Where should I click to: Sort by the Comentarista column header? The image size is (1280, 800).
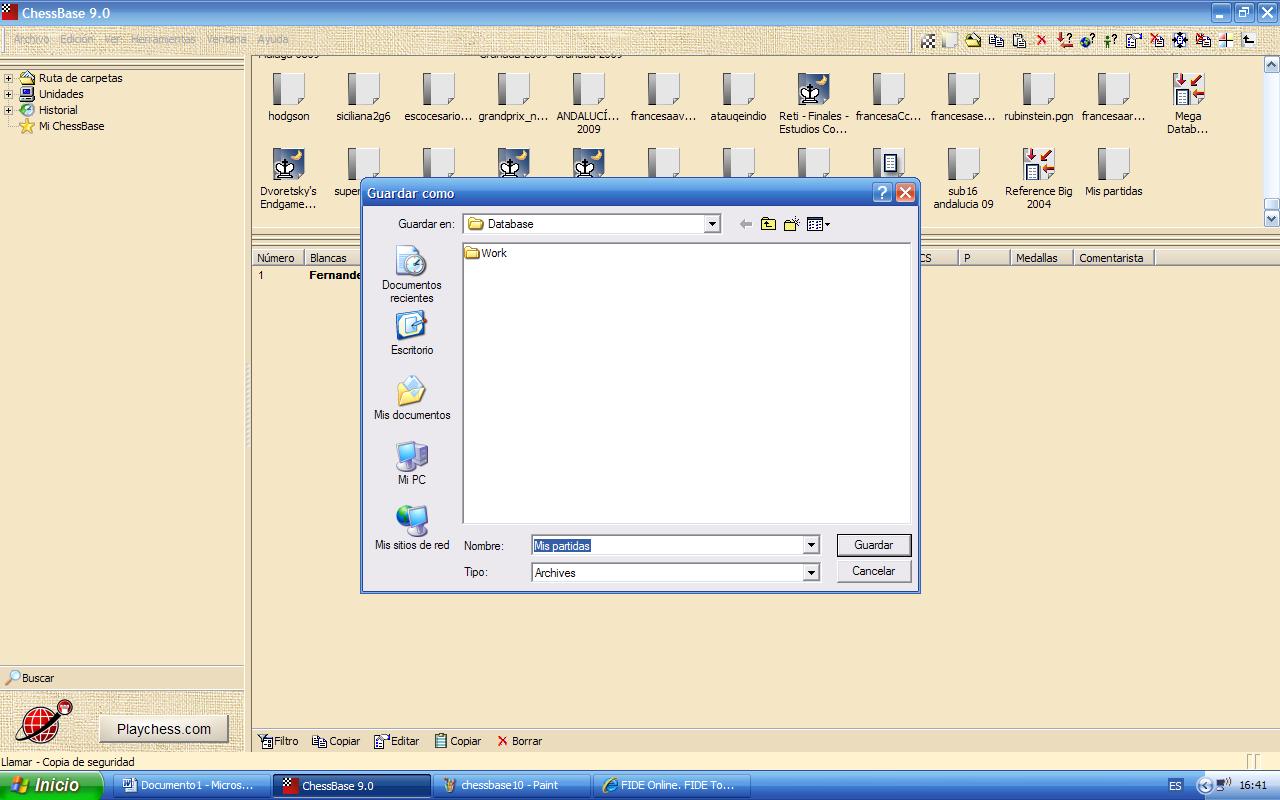[1112, 258]
